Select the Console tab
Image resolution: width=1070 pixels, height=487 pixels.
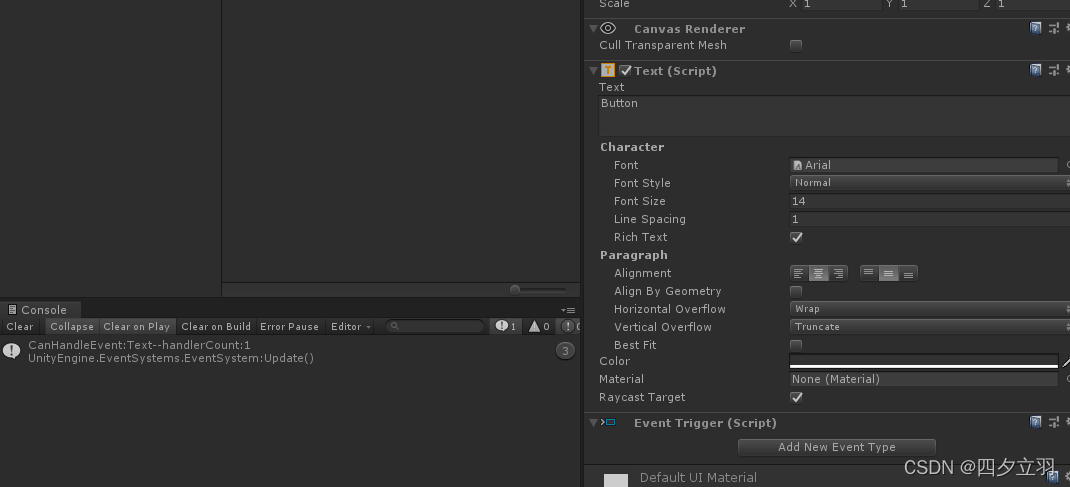tap(41, 310)
